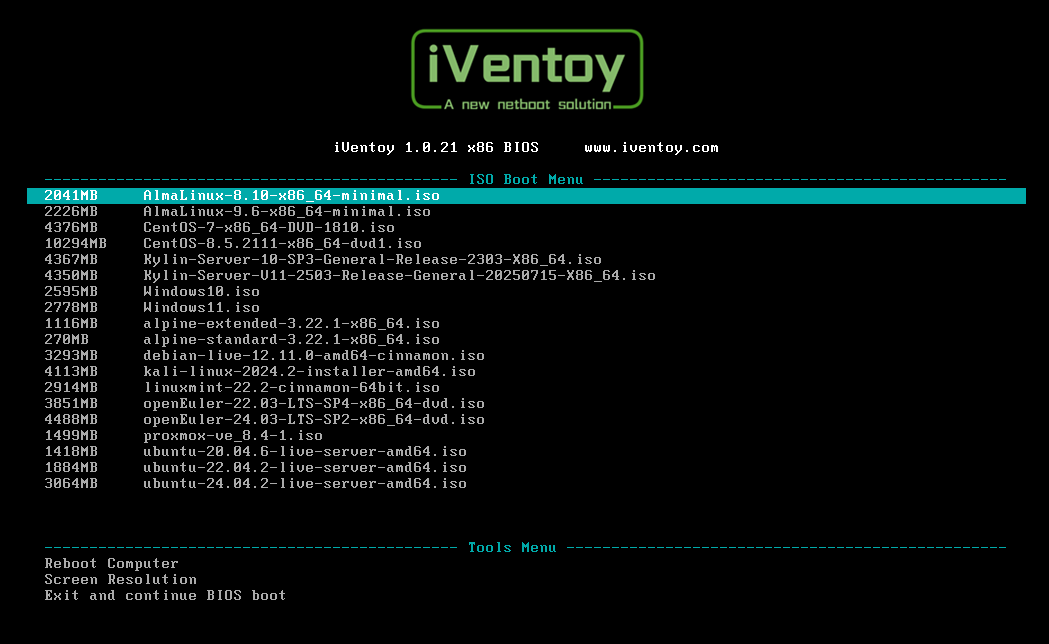
Task: Click Reboot Computer in Tools Menu
Action: pyautogui.click(x=111, y=564)
